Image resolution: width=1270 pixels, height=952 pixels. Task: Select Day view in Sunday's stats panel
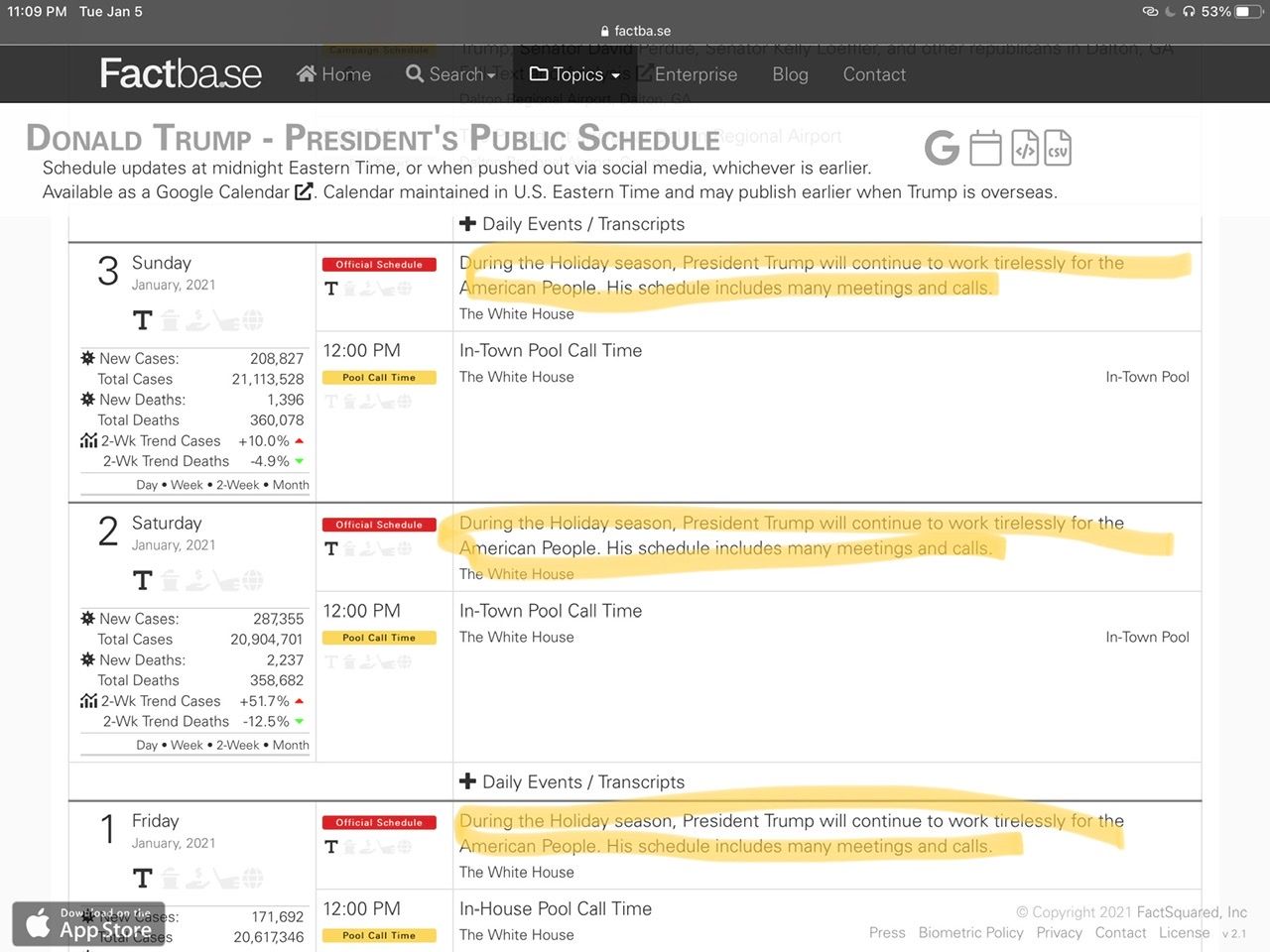coord(147,485)
